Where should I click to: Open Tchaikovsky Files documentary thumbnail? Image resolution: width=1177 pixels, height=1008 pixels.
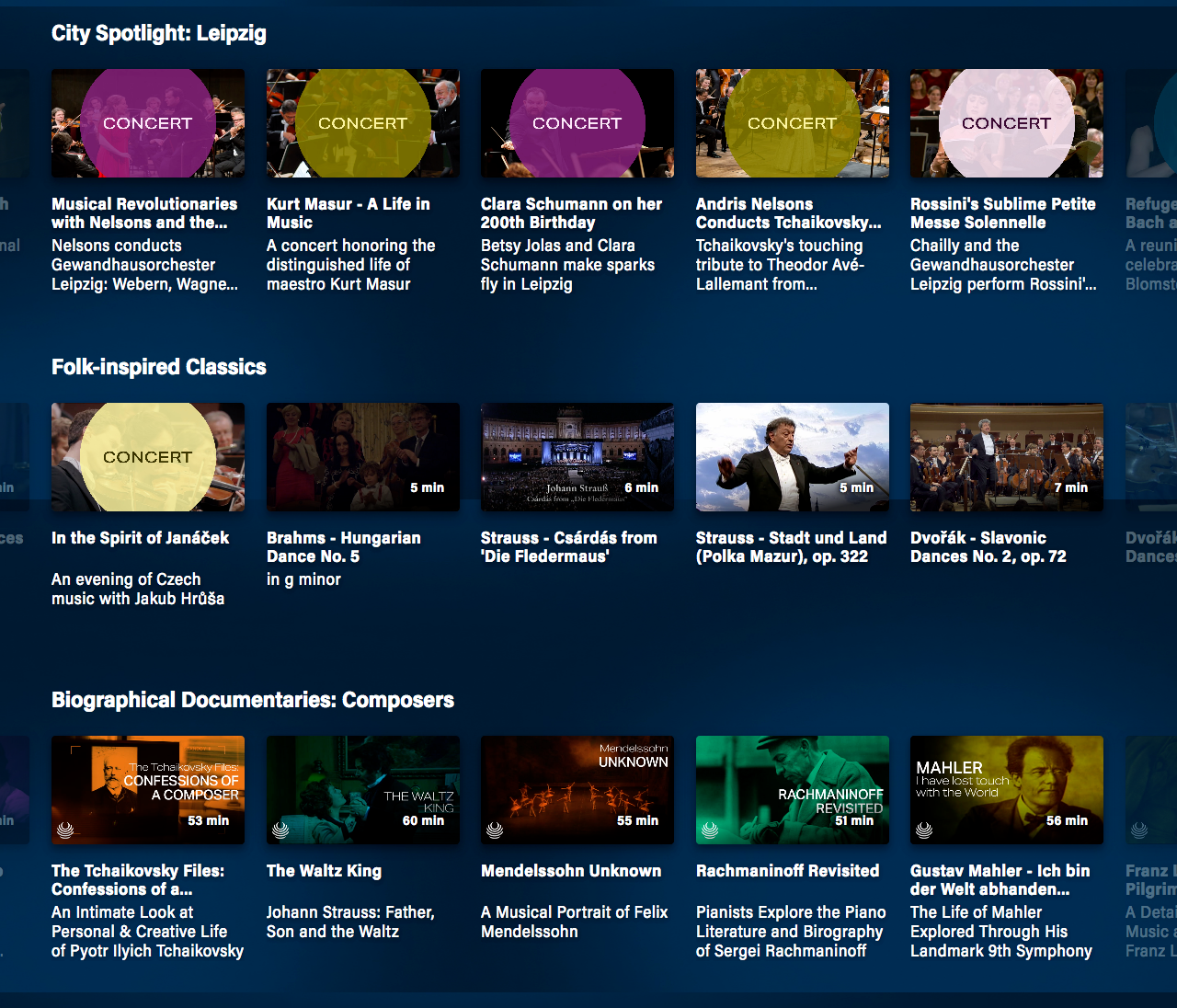click(x=148, y=790)
